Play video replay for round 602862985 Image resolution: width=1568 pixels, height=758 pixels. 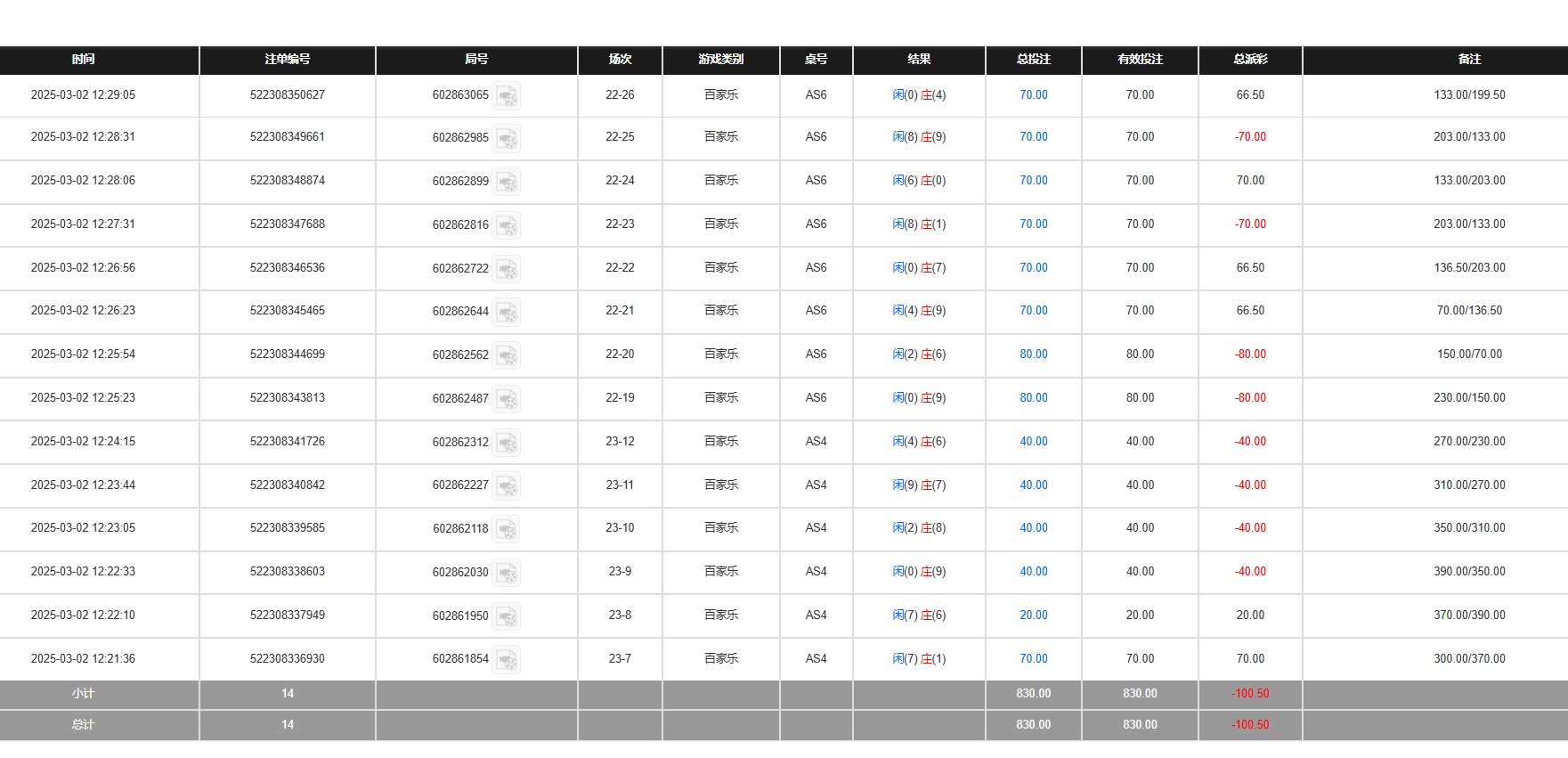pos(507,138)
